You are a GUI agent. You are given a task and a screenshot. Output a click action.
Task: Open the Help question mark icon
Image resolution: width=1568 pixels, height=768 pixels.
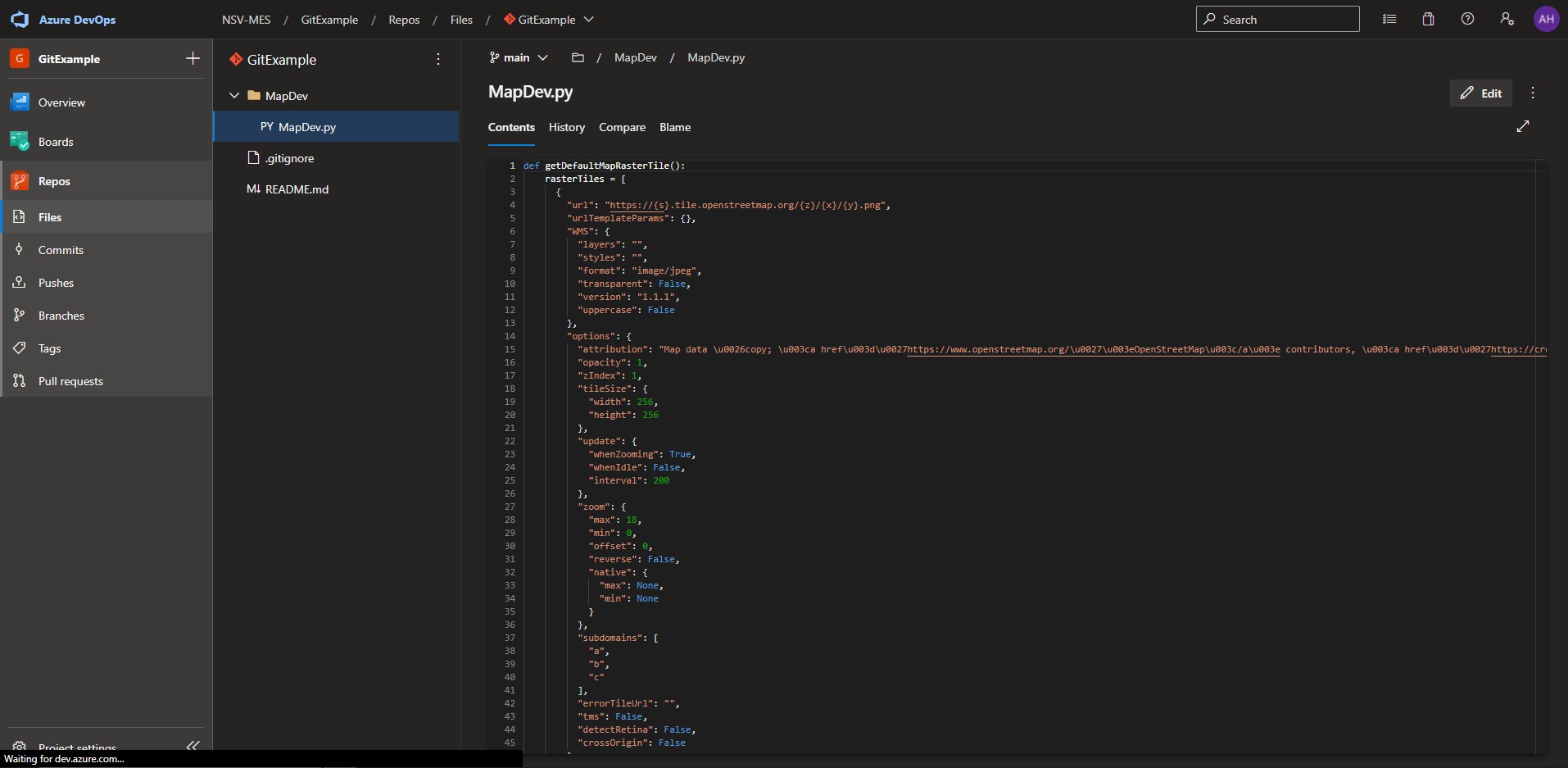pyautogui.click(x=1467, y=18)
